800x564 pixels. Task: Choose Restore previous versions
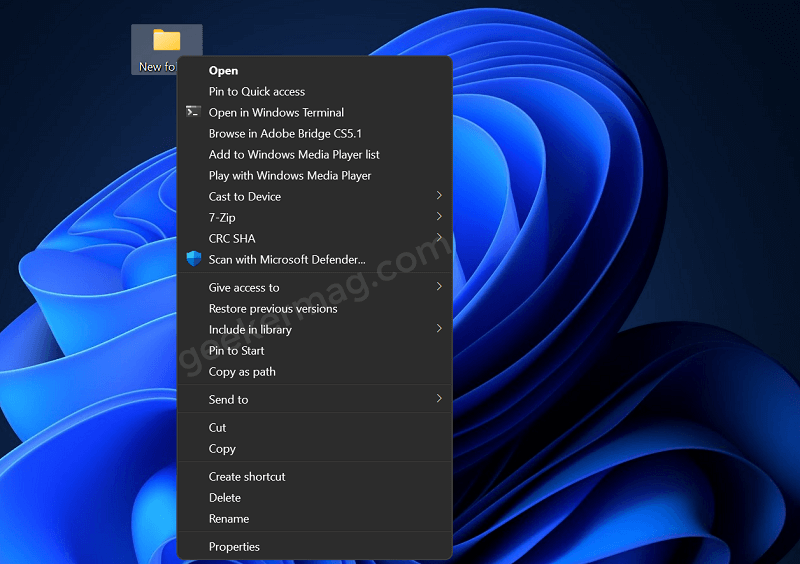(x=314, y=308)
